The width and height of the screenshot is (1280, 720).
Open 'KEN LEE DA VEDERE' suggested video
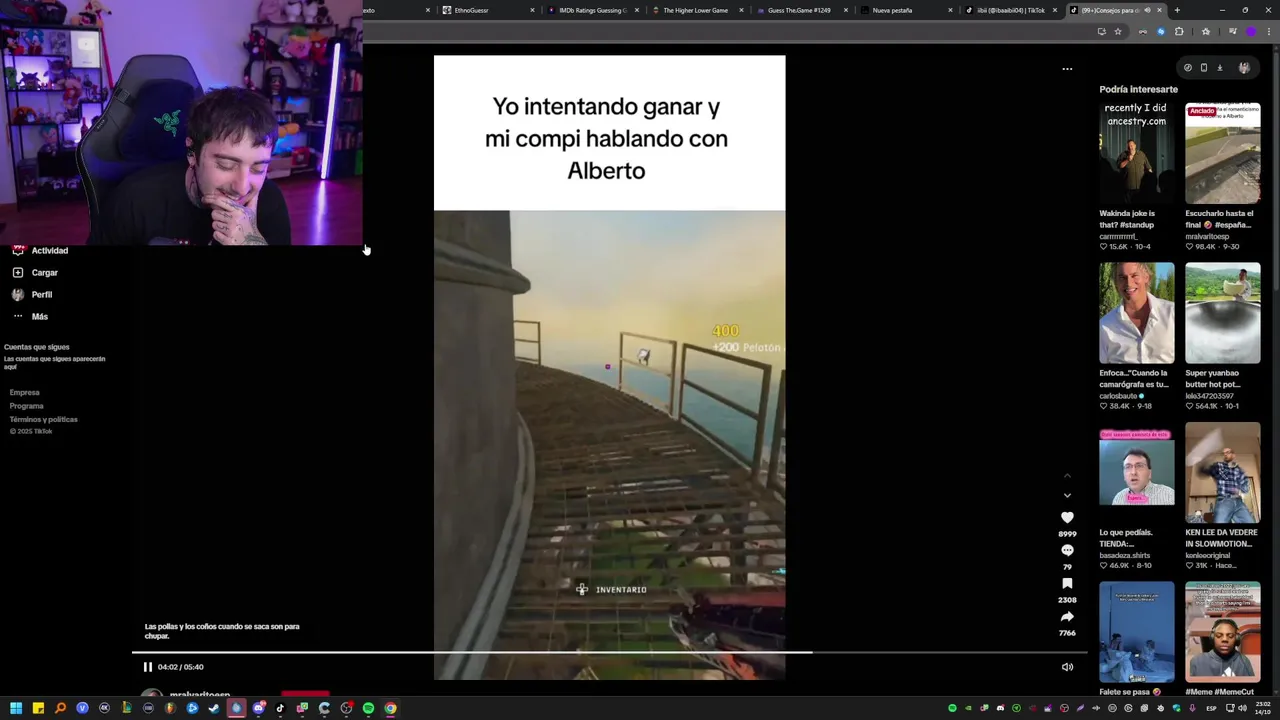1223,473
